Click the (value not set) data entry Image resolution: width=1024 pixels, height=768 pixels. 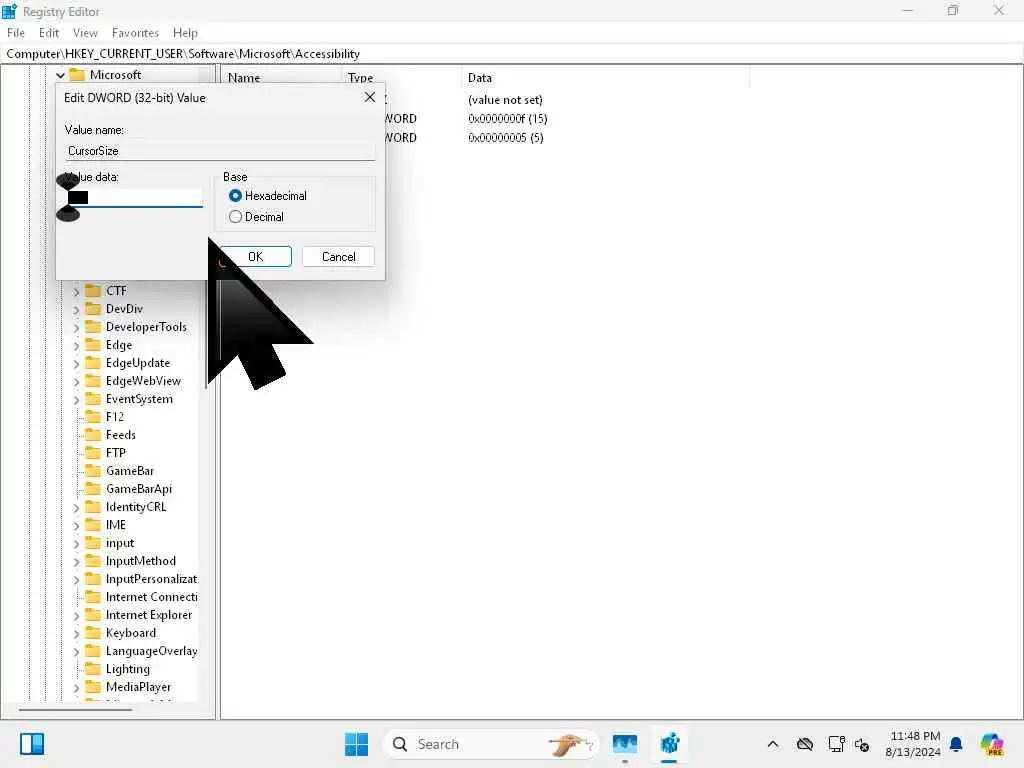(x=505, y=100)
